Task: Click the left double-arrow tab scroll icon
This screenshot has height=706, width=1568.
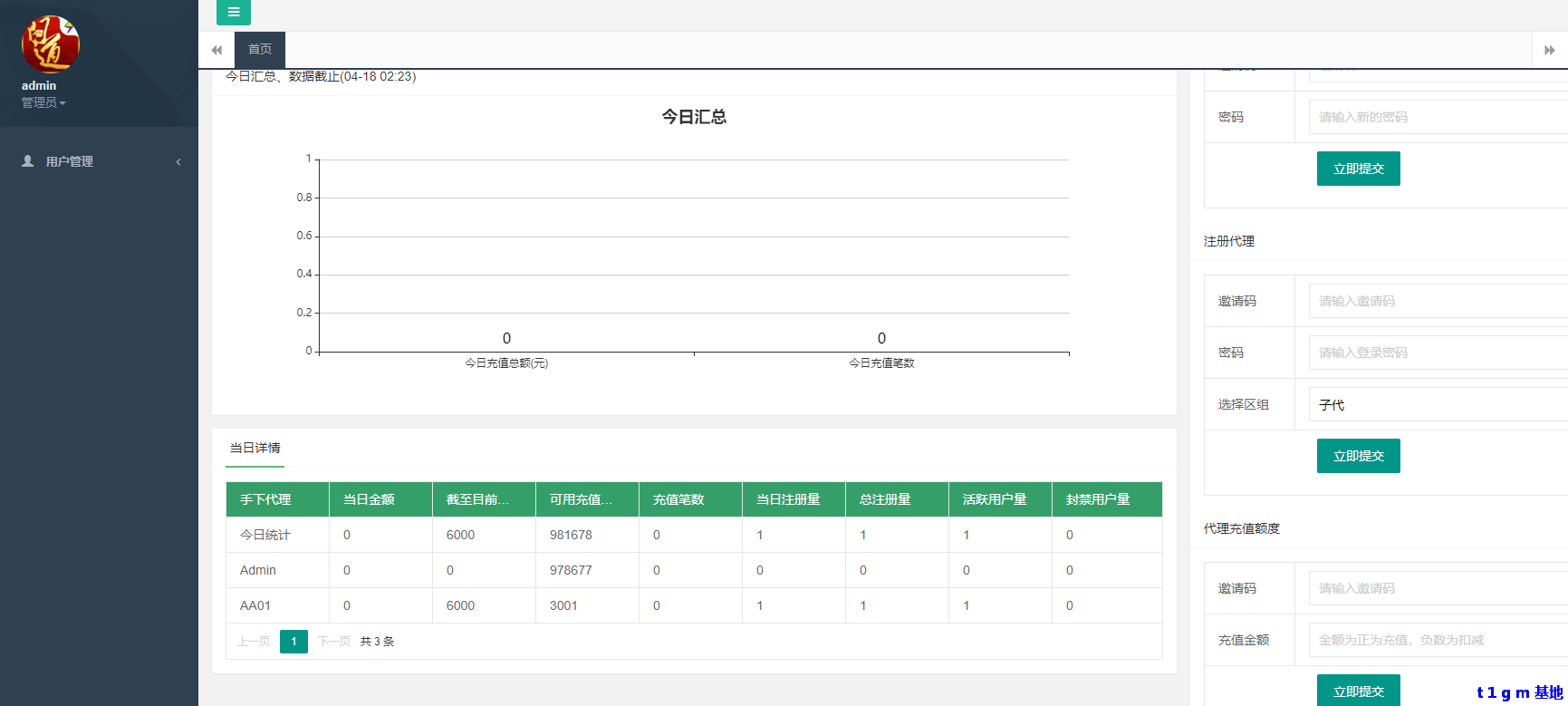Action: click(x=216, y=50)
